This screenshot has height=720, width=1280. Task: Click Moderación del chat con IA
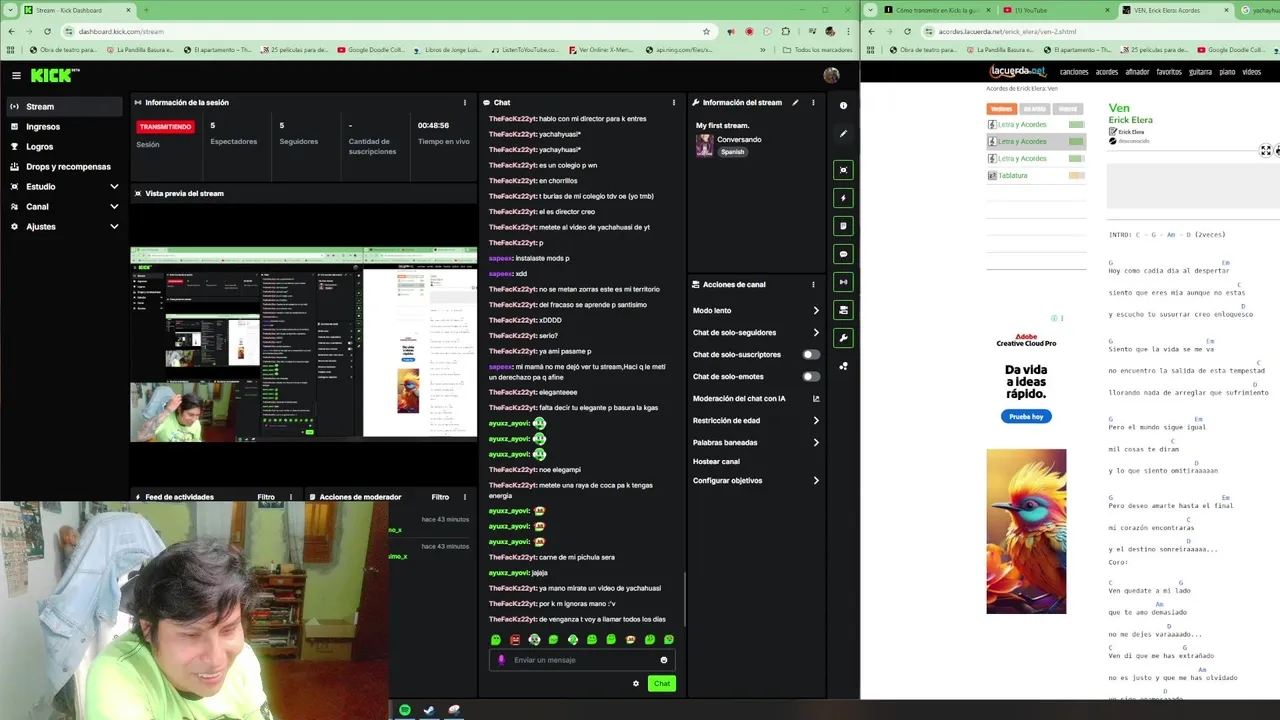click(x=755, y=399)
